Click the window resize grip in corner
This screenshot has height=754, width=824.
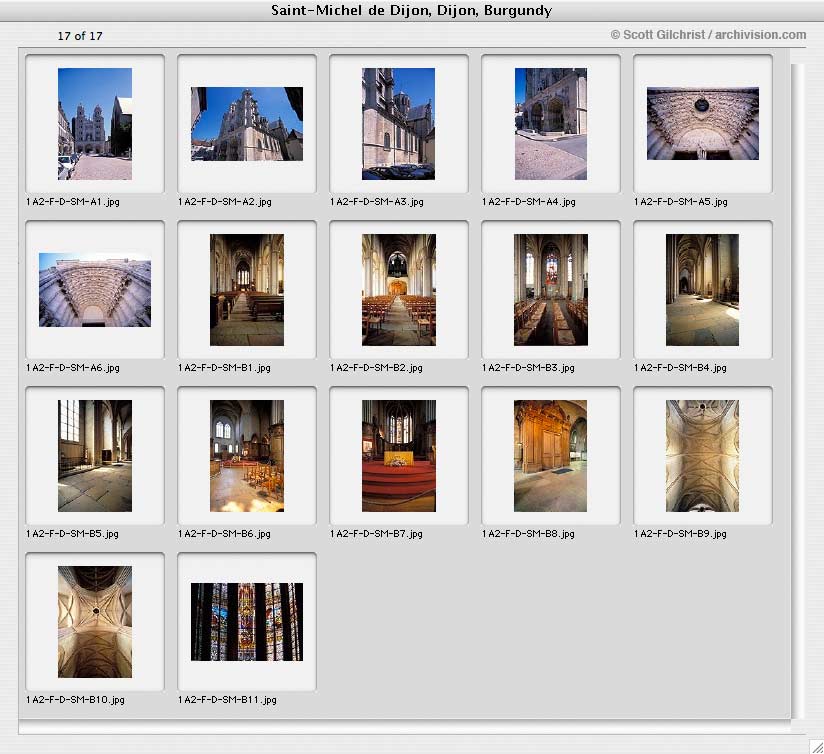[816, 746]
